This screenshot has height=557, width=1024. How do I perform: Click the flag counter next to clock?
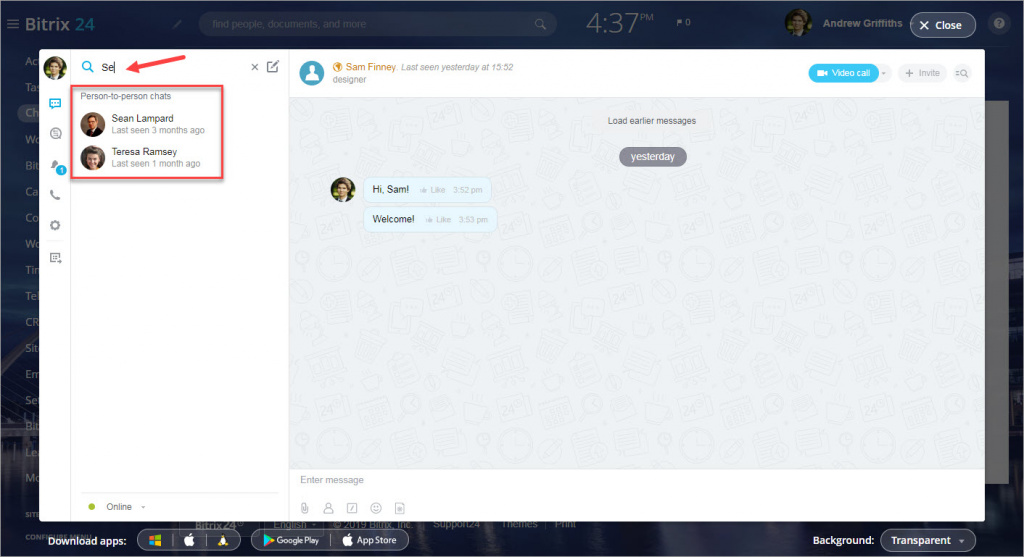tap(683, 22)
